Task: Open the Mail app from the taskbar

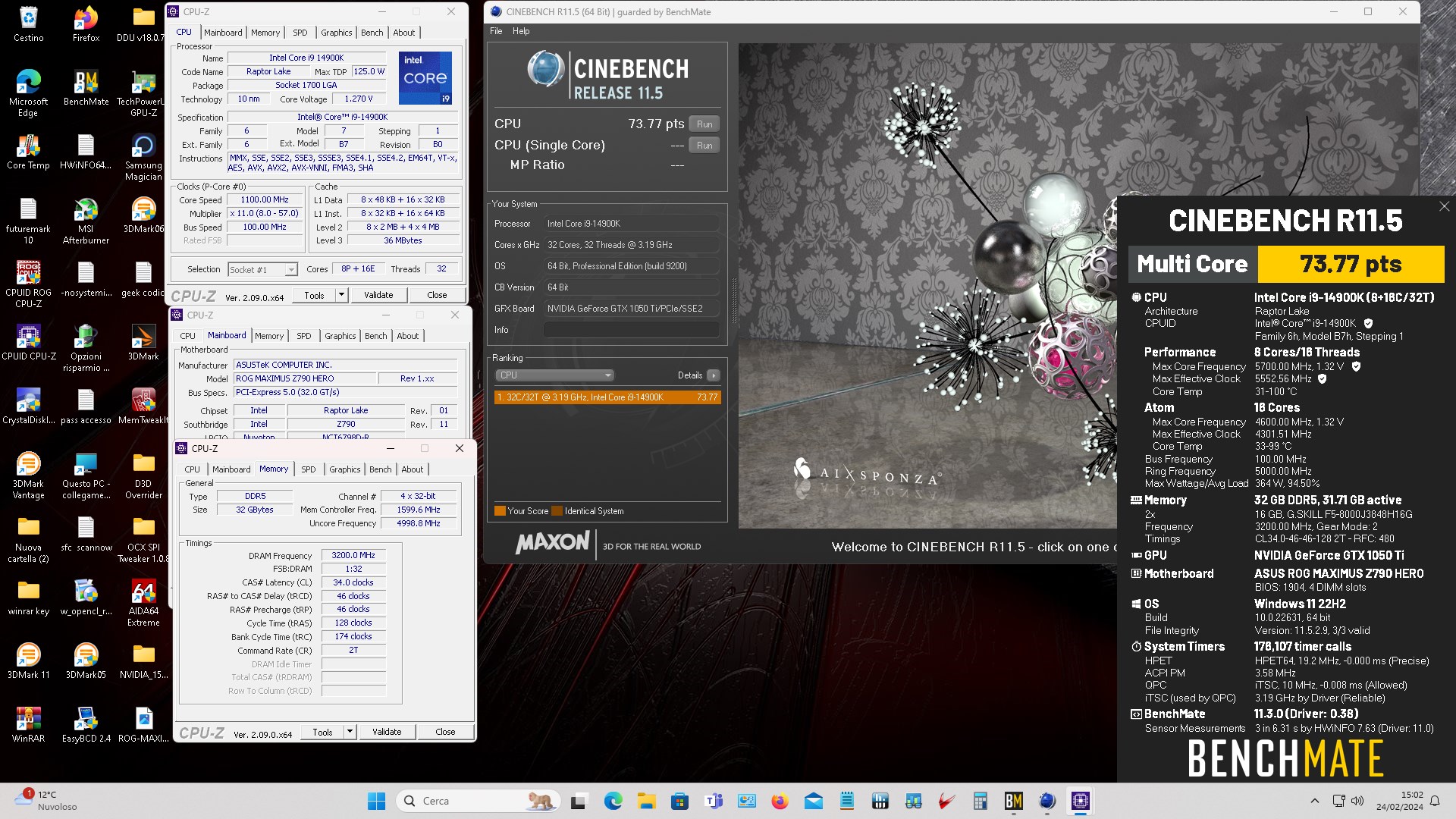Action: tap(814, 801)
